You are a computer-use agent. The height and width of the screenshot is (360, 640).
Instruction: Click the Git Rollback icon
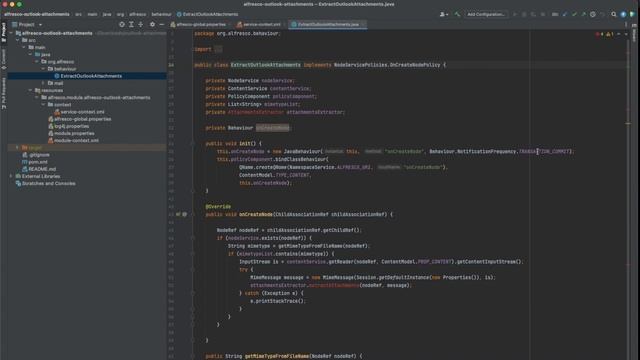pos(602,14)
